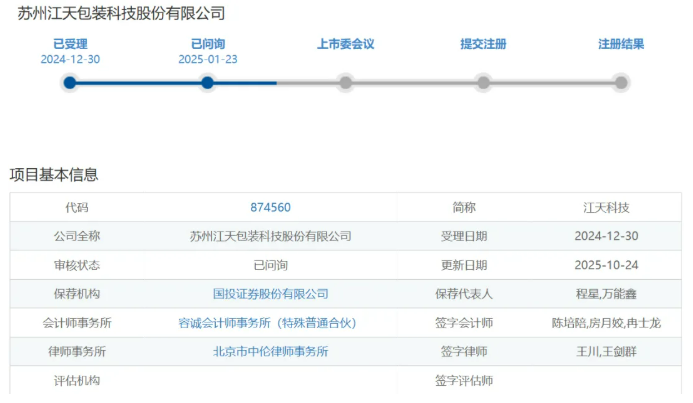The image size is (693, 403).
Task: Click the 已受理 timeline step dot
Action: tap(70, 83)
